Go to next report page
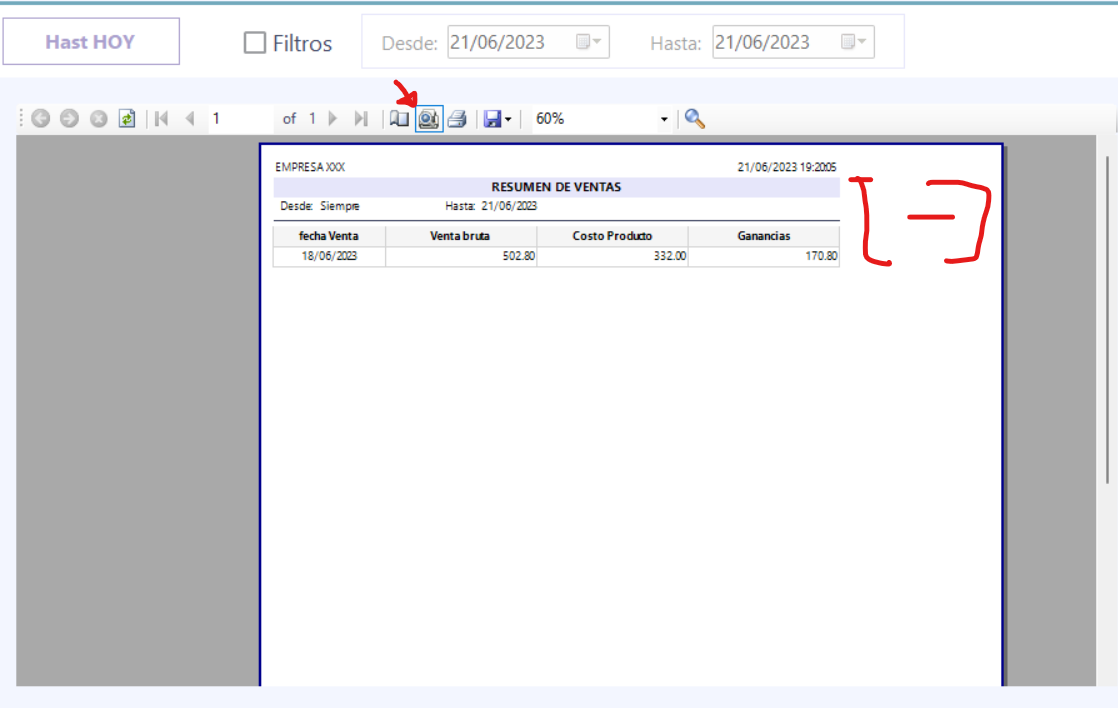Screen dimensions: 1118x708 click(334, 119)
